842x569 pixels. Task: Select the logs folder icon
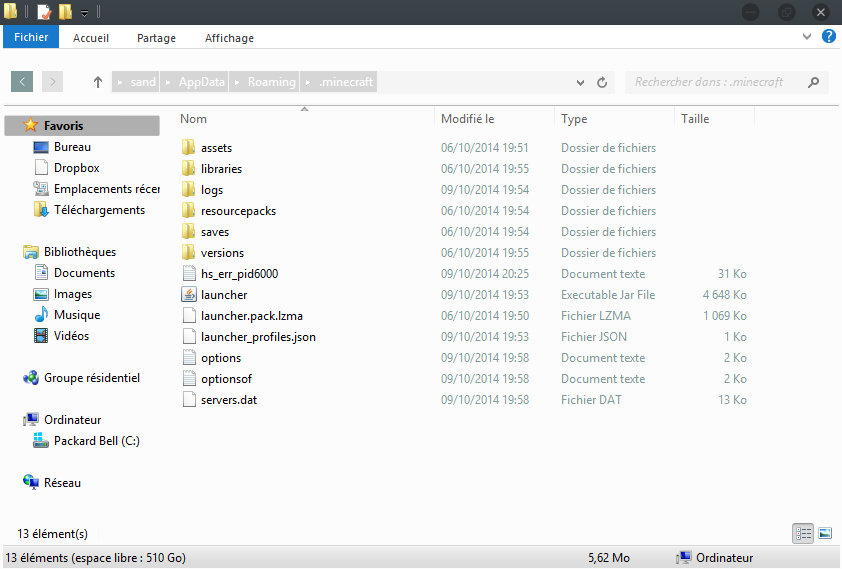coord(188,189)
